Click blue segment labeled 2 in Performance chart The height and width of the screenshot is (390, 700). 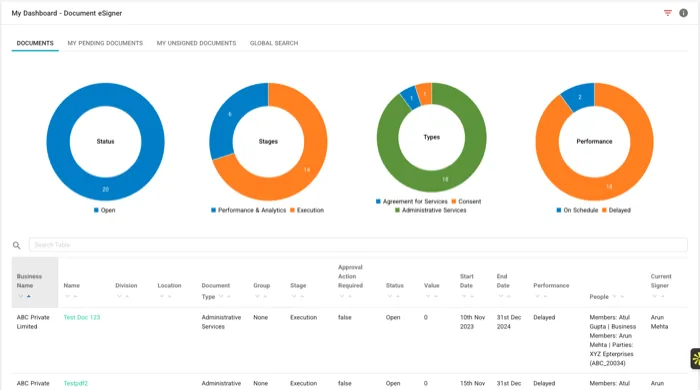pyautogui.click(x=579, y=96)
